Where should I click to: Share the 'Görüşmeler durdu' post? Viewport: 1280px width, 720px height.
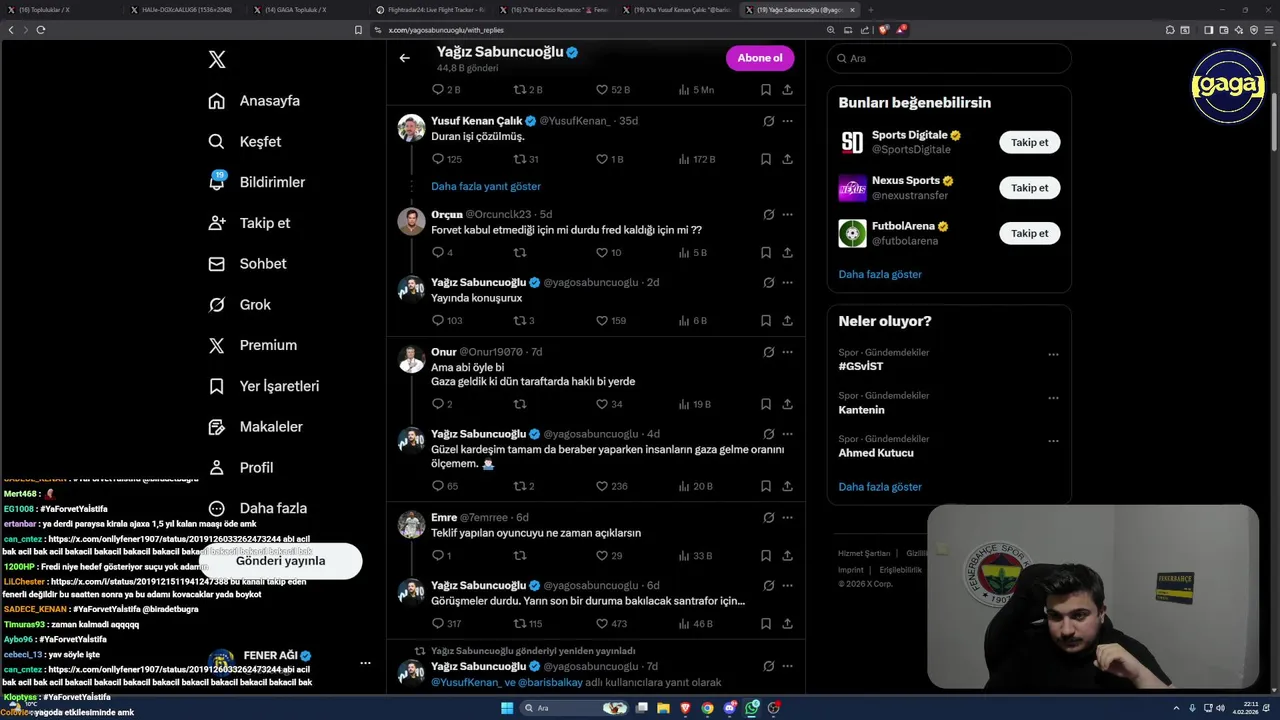point(788,623)
